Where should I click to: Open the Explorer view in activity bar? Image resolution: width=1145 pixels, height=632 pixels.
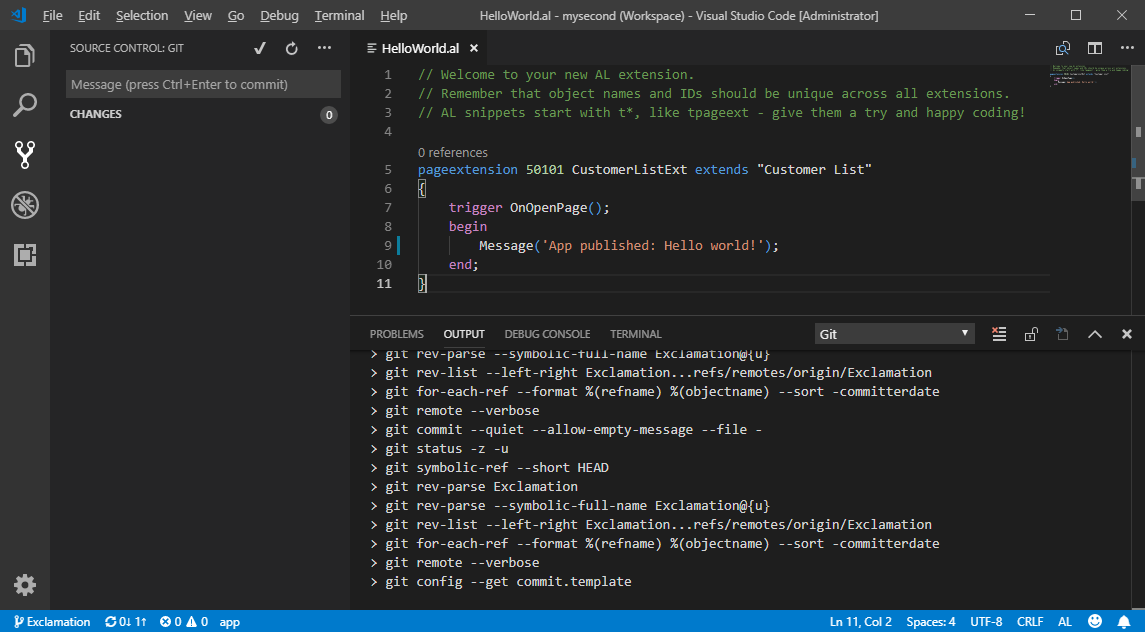25,55
